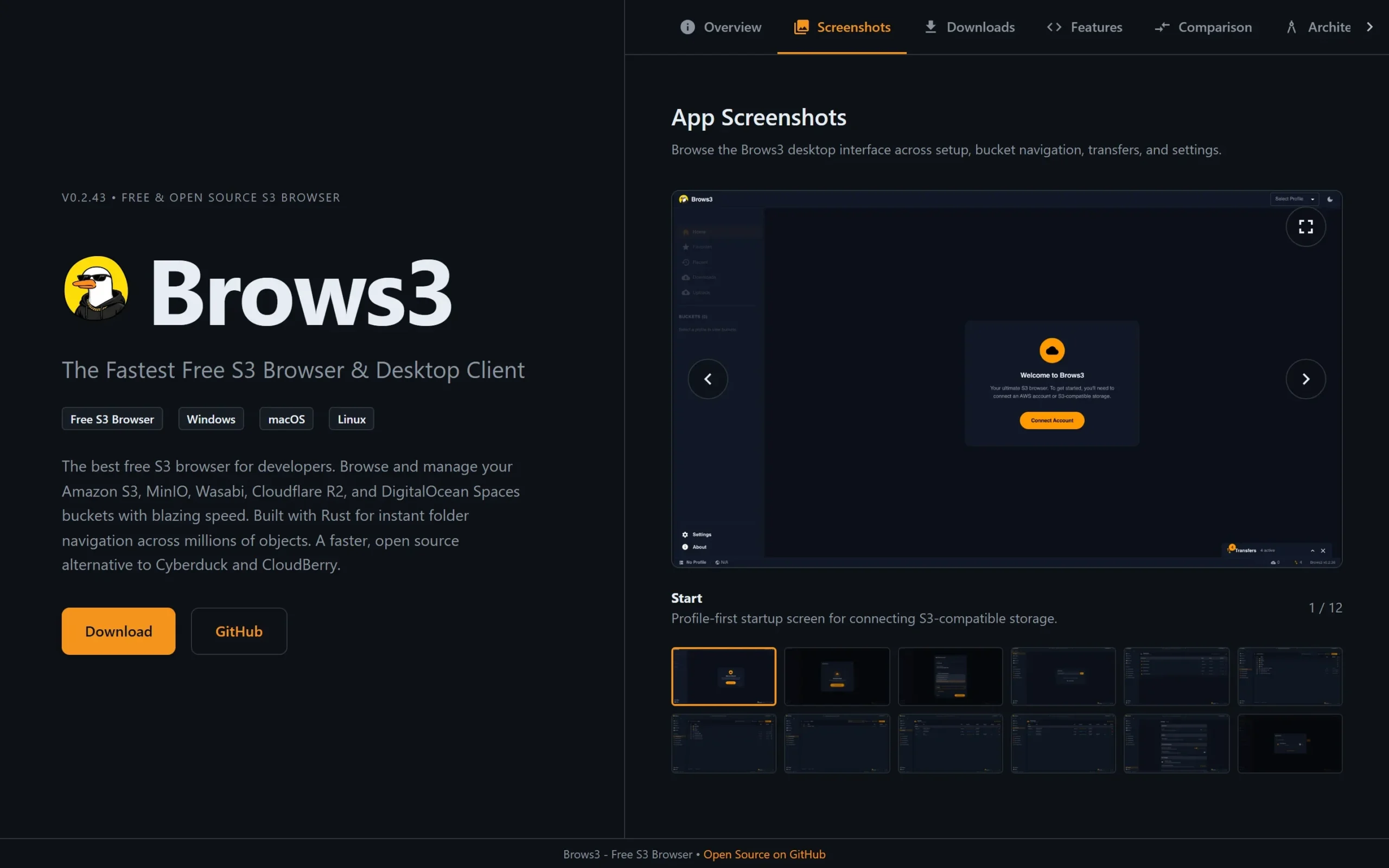
Task: Select the fifth thumbnail in bottom row
Action: coord(1176,743)
